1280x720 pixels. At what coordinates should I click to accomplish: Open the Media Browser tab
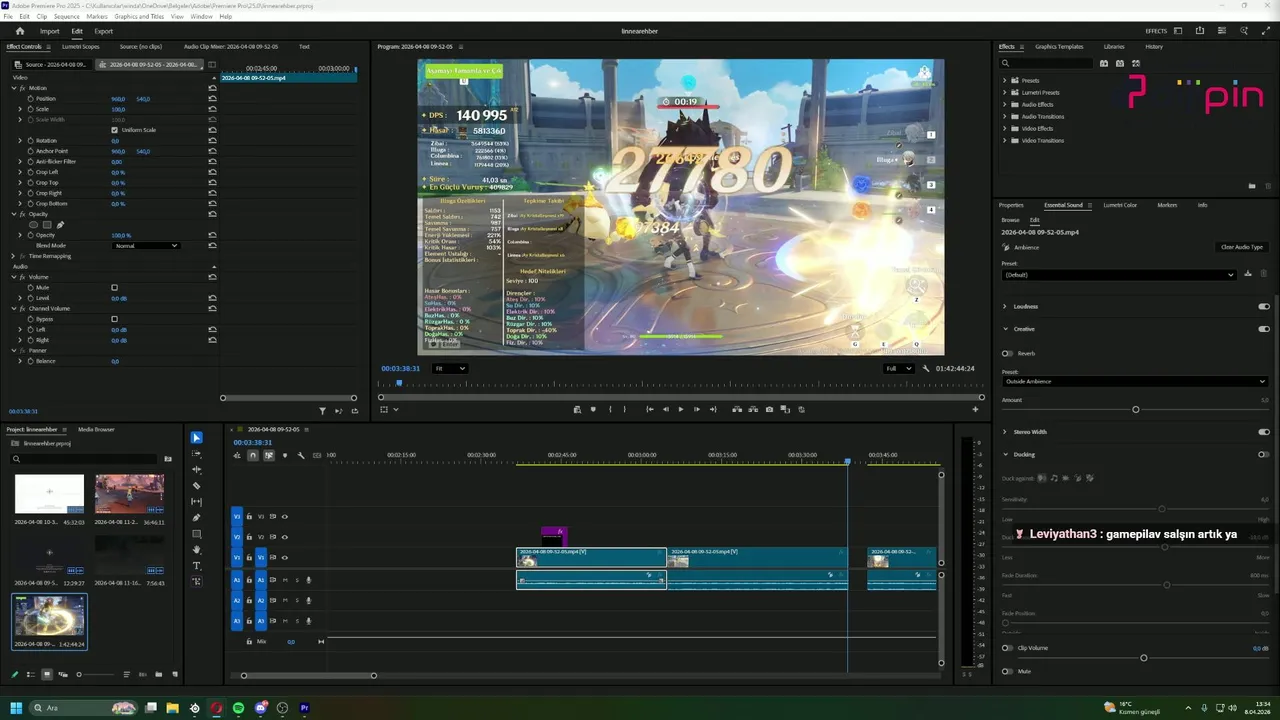point(96,429)
